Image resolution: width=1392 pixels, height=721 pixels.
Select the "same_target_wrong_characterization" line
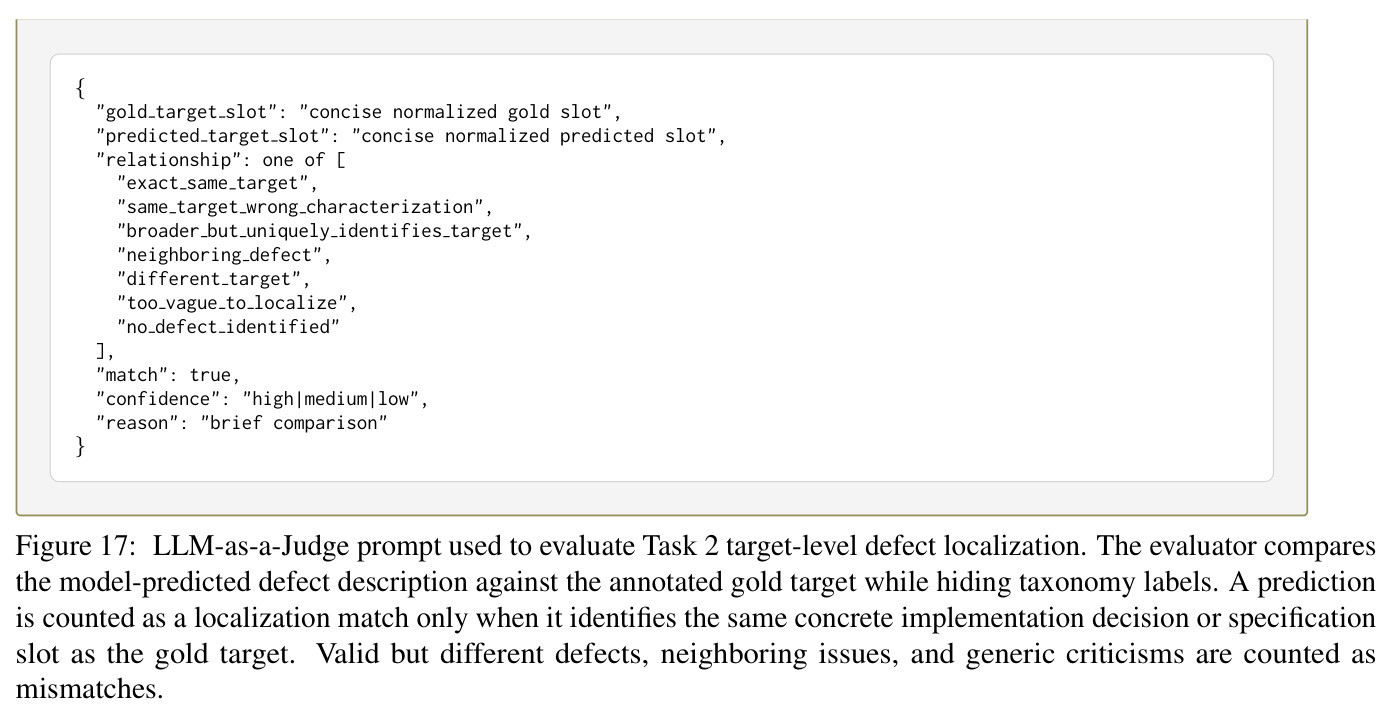(304, 207)
